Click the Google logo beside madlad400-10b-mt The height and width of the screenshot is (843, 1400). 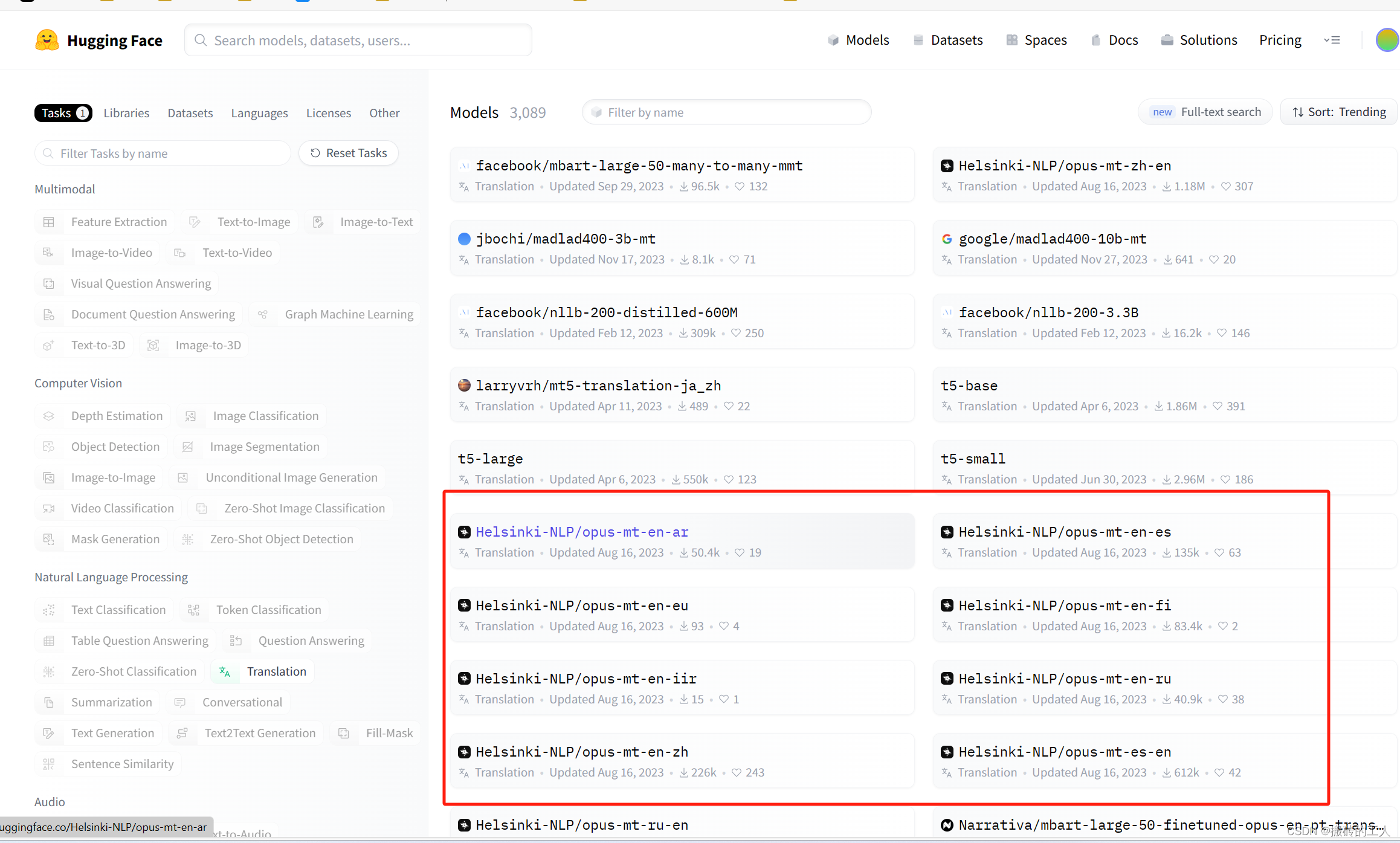tap(947, 239)
